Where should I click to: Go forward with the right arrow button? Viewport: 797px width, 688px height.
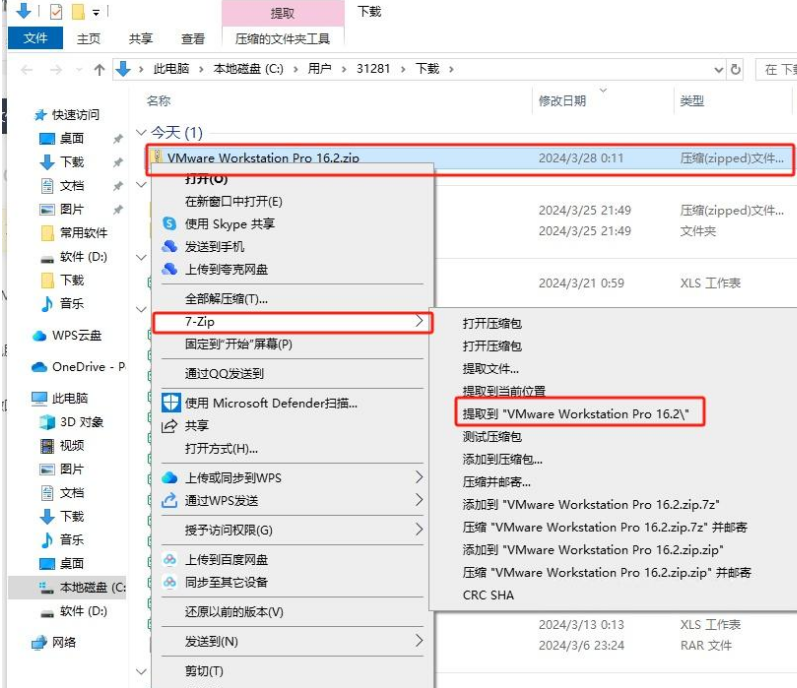56,69
